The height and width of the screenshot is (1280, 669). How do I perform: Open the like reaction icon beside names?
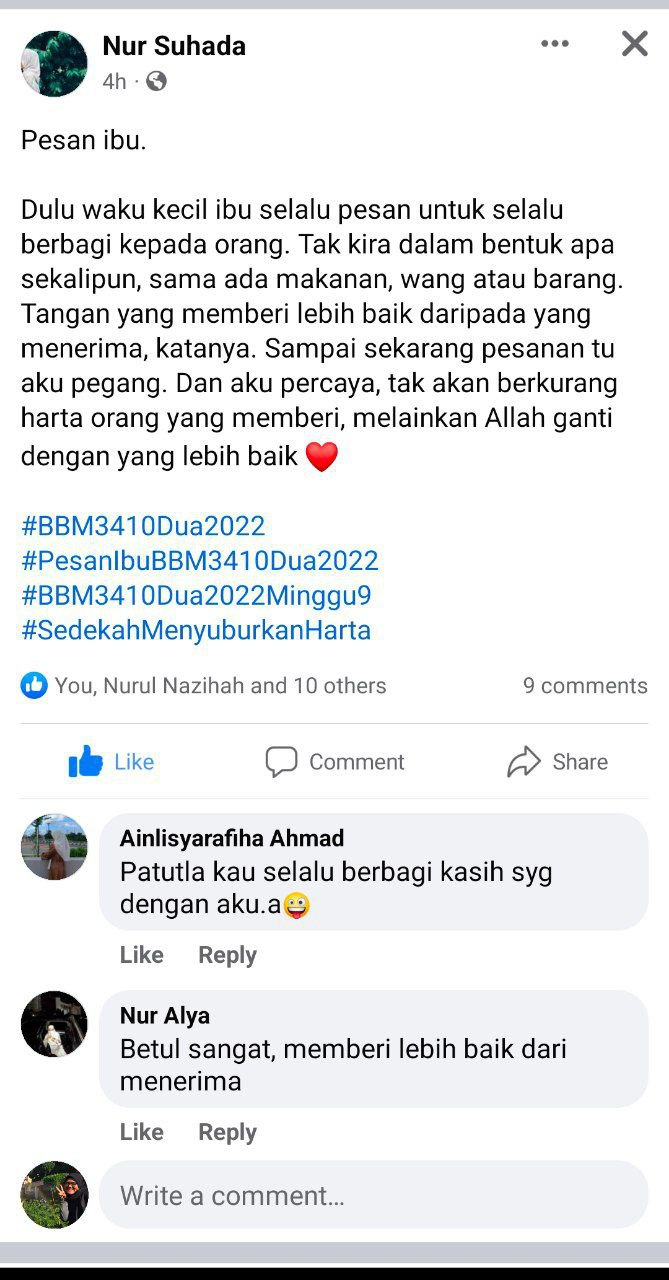tap(34, 685)
